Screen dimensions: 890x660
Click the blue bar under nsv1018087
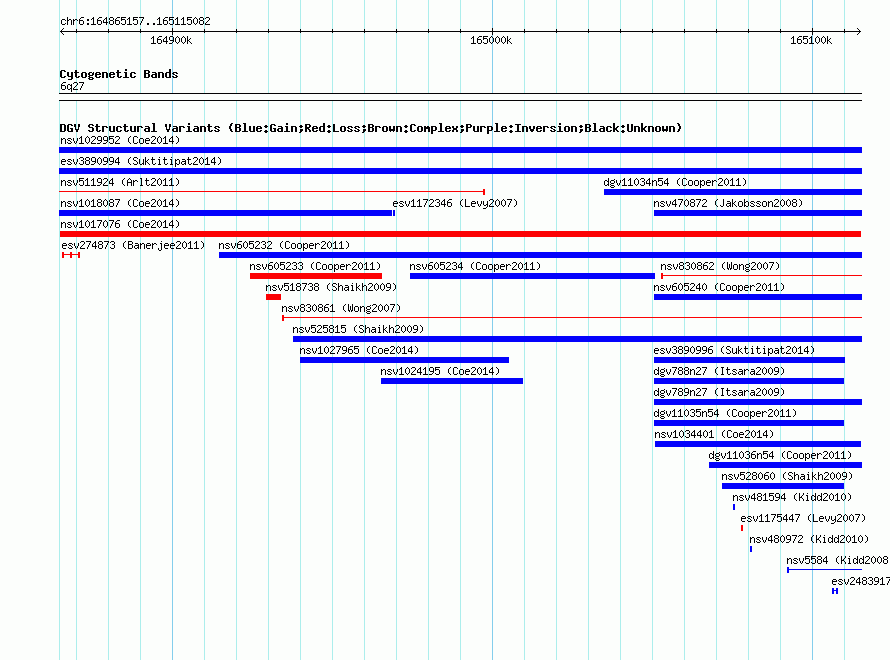[226, 213]
